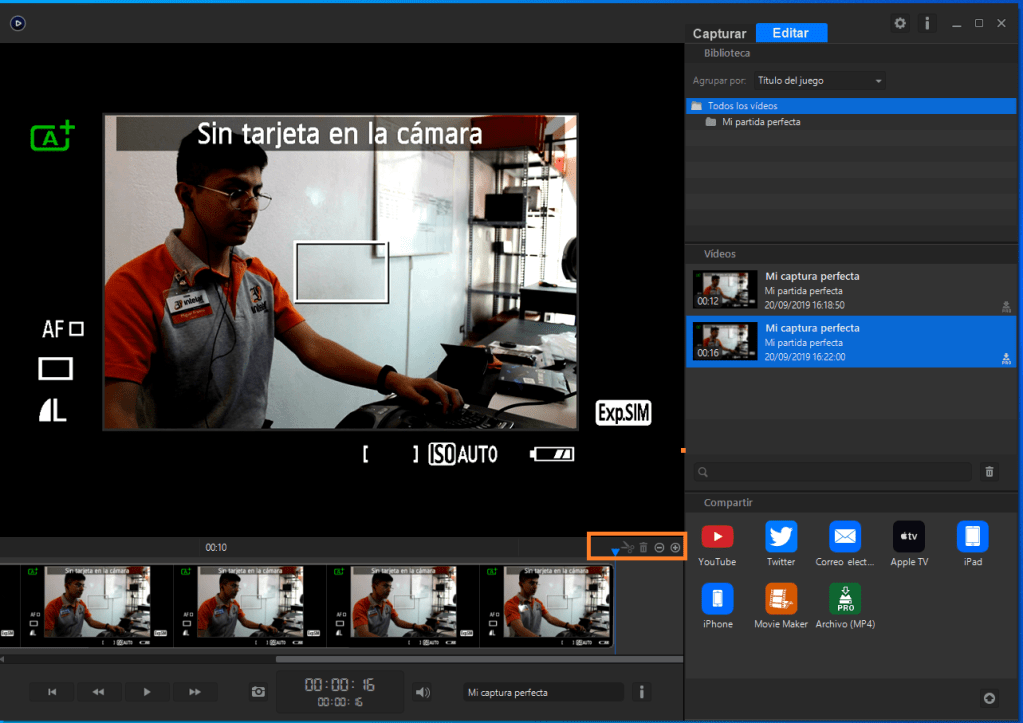
Task: Export using Archivo (MP4) icon
Action: coord(845,599)
